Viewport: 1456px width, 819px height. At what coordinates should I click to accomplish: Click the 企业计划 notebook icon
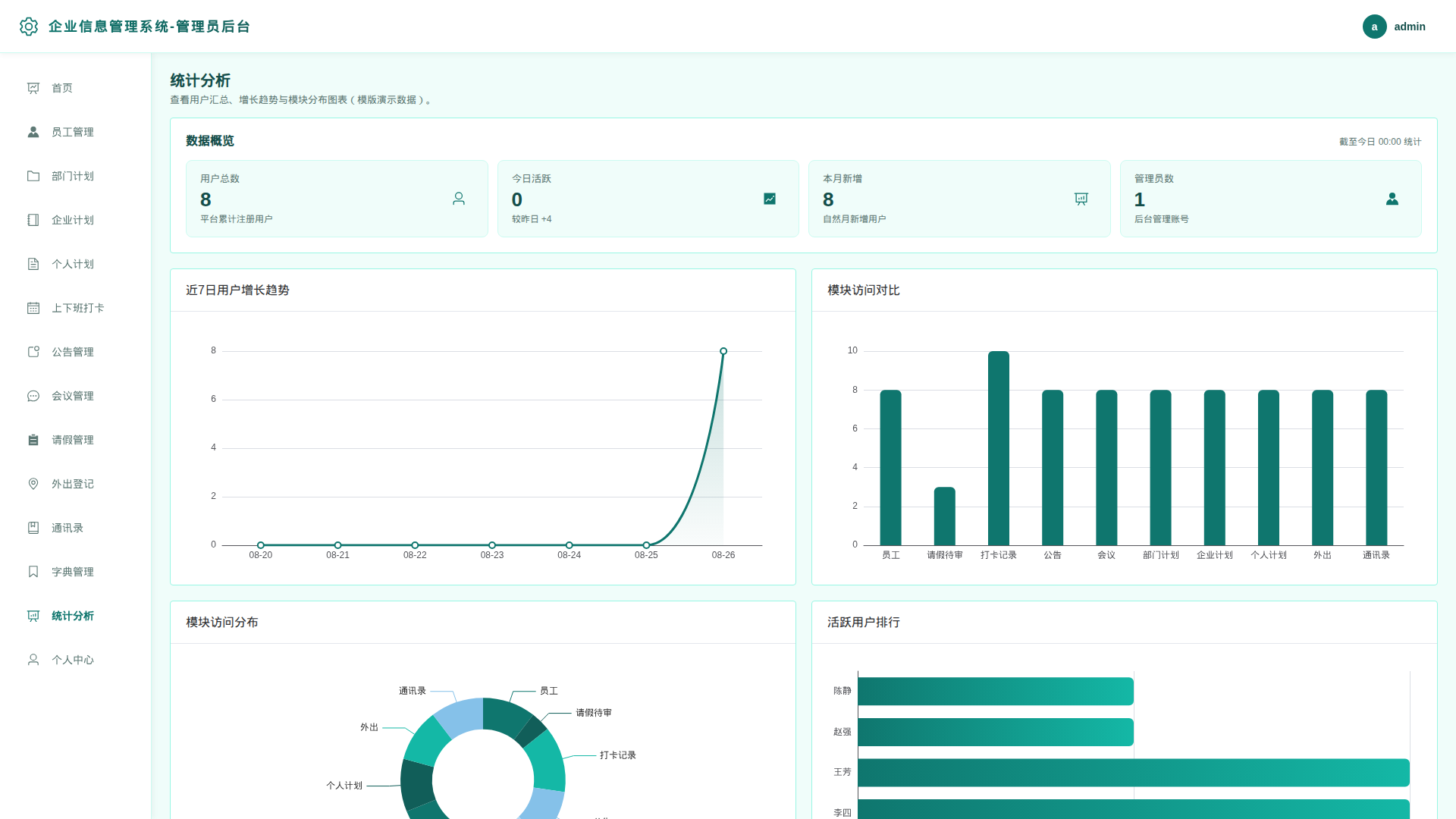33,220
